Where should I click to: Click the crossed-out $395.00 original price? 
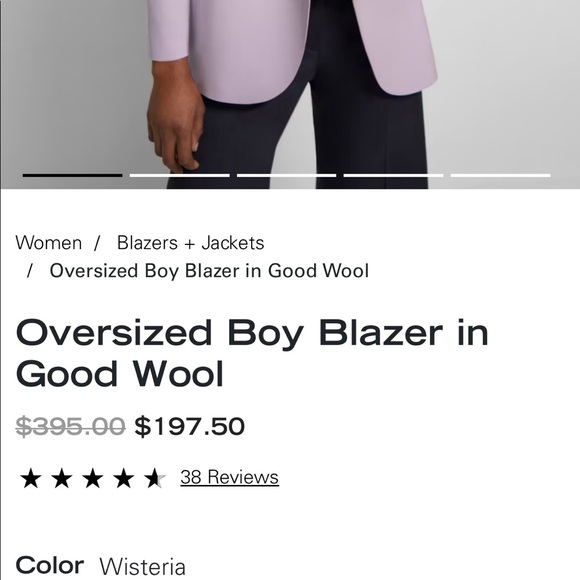70,426
